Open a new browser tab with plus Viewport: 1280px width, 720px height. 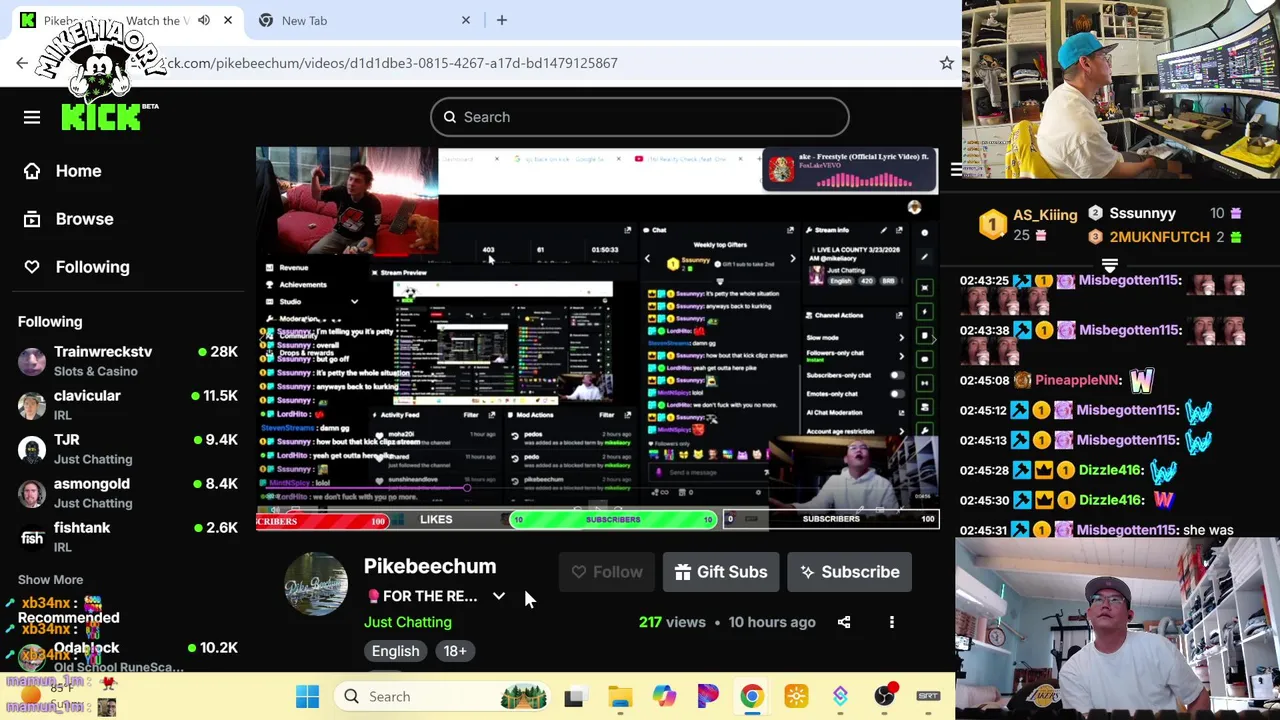point(502,20)
